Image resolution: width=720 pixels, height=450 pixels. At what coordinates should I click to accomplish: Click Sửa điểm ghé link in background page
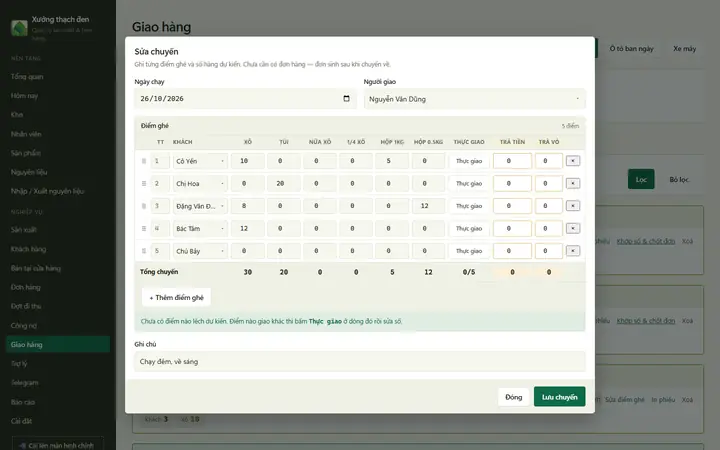(624, 400)
